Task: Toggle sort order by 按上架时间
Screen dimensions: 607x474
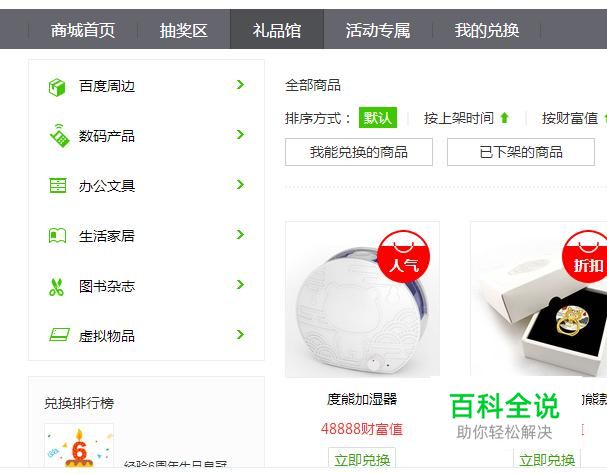Action: (466, 118)
